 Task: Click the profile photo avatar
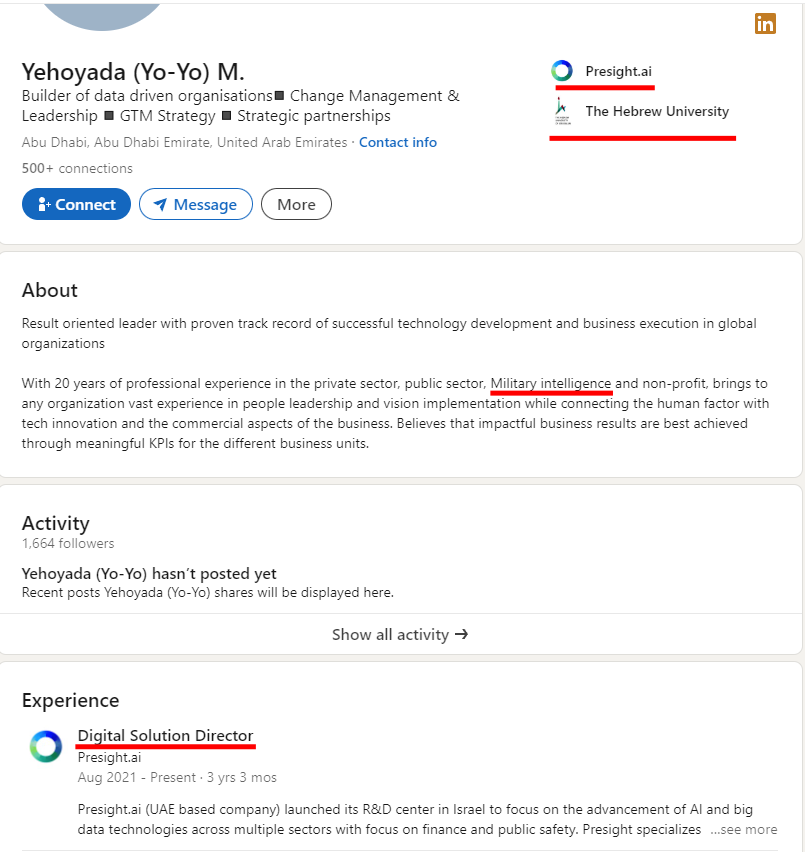[102, 16]
